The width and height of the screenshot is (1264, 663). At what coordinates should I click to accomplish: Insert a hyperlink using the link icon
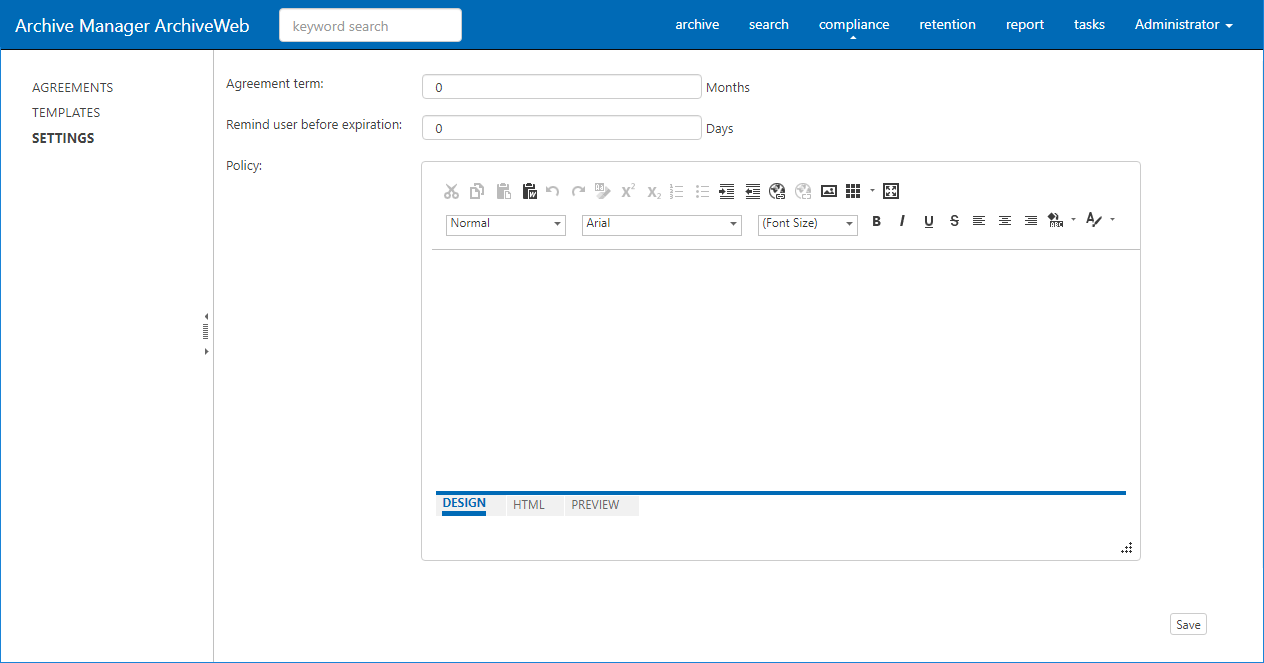click(x=777, y=191)
